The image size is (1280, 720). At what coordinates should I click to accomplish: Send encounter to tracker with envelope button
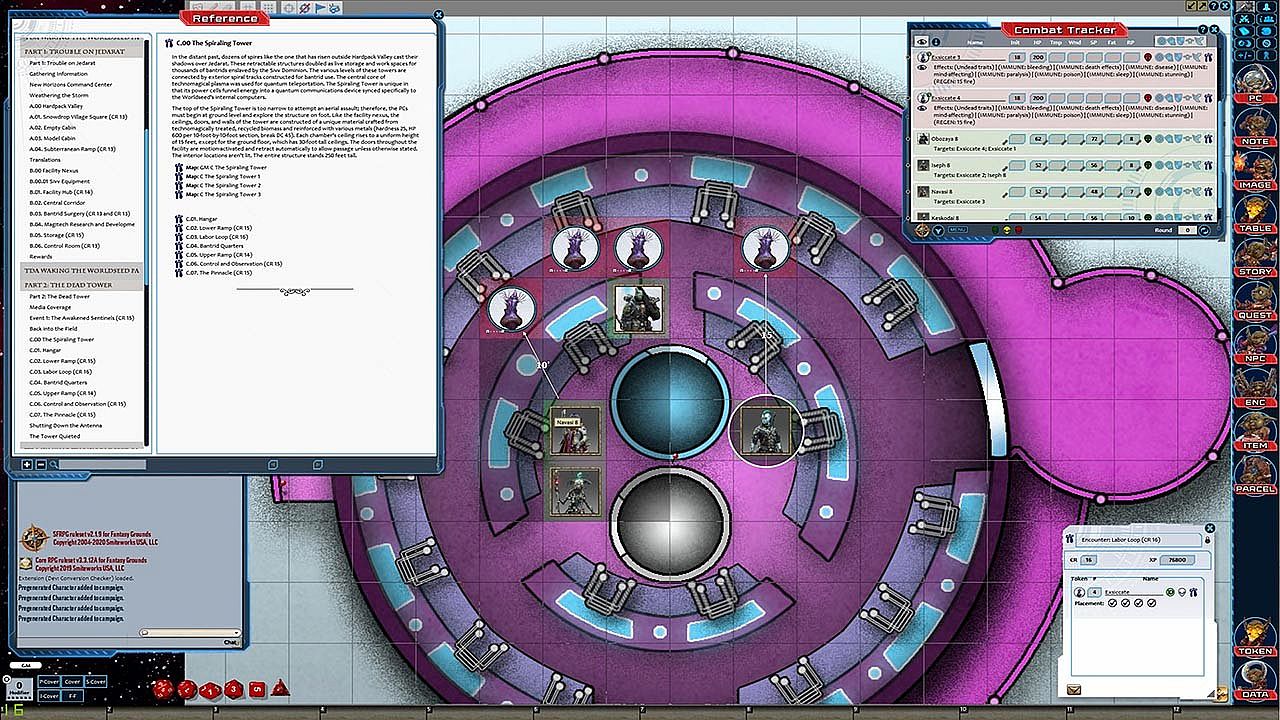click(1074, 689)
